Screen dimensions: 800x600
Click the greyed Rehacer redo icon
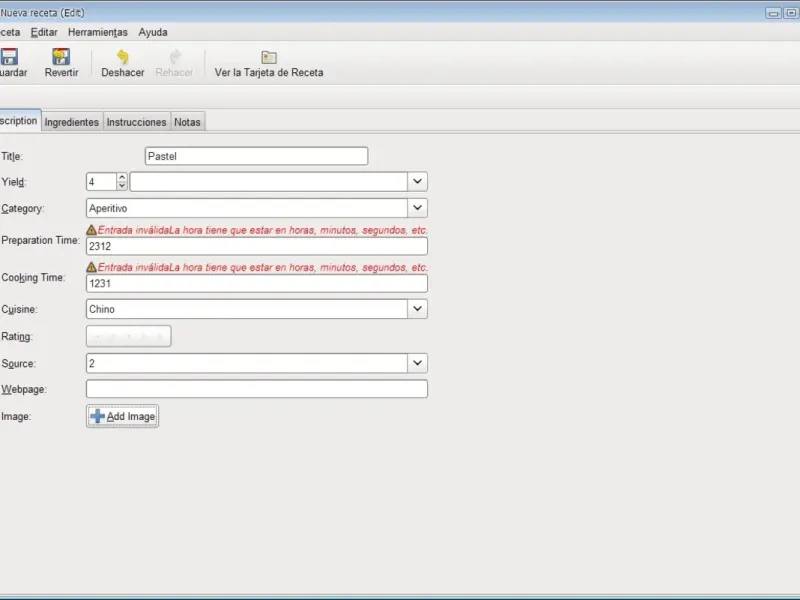pyautogui.click(x=175, y=57)
